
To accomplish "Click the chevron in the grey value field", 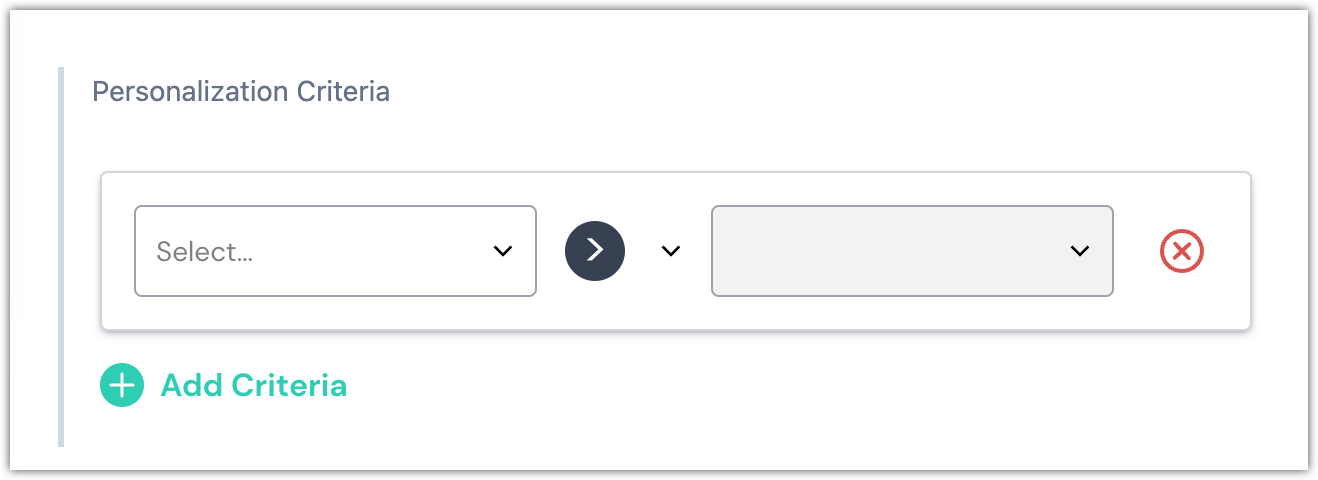I will pos(1079,251).
